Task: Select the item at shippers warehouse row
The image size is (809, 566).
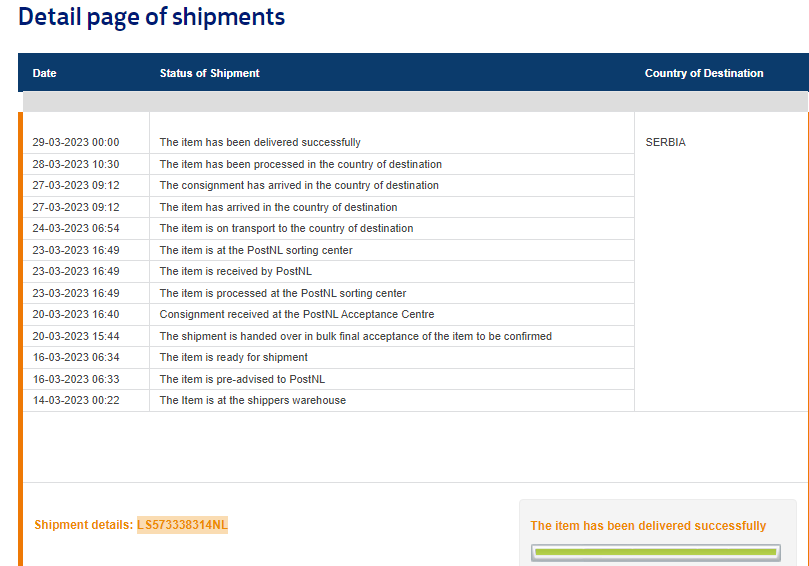Action: [x=253, y=400]
